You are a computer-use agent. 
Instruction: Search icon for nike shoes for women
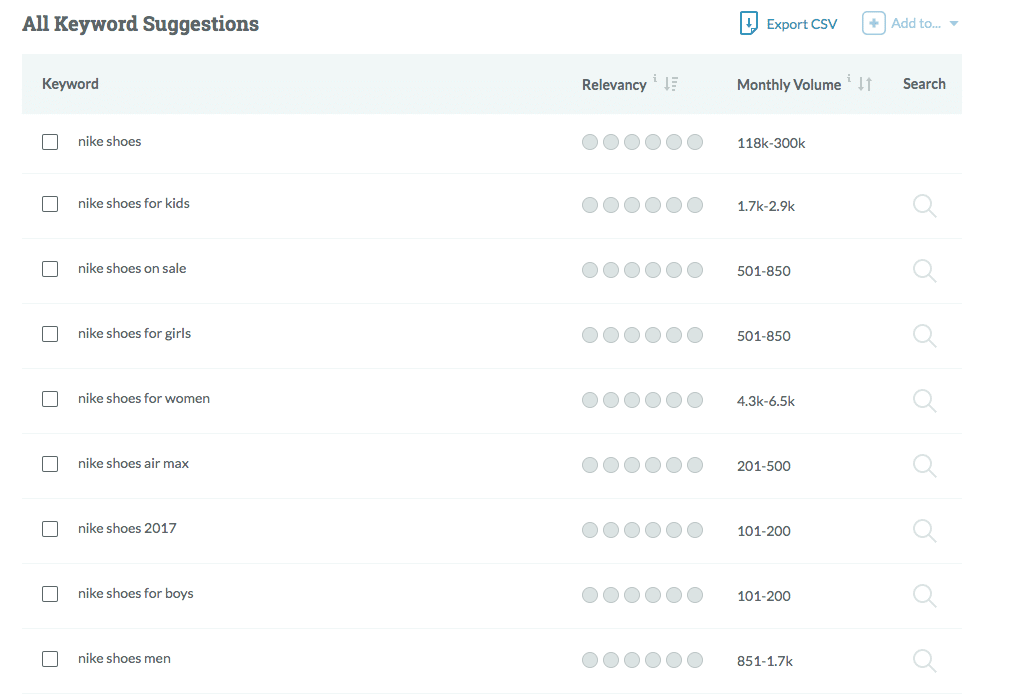click(924, 400)
